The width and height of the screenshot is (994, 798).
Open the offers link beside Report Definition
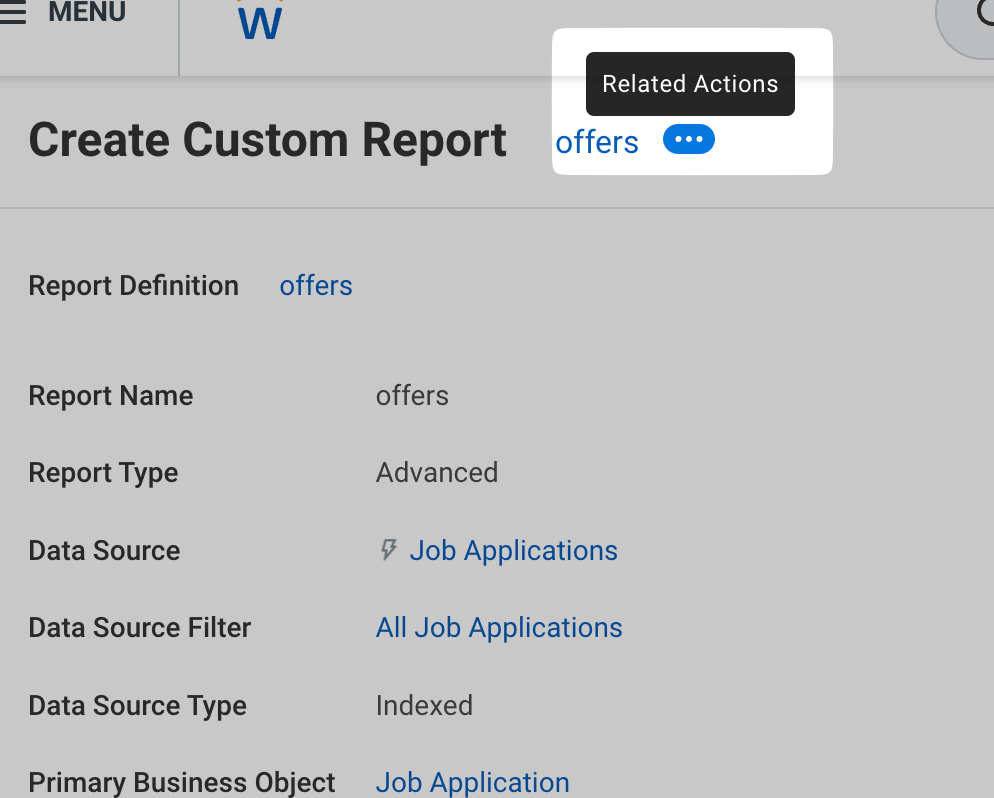pos(316,286)
